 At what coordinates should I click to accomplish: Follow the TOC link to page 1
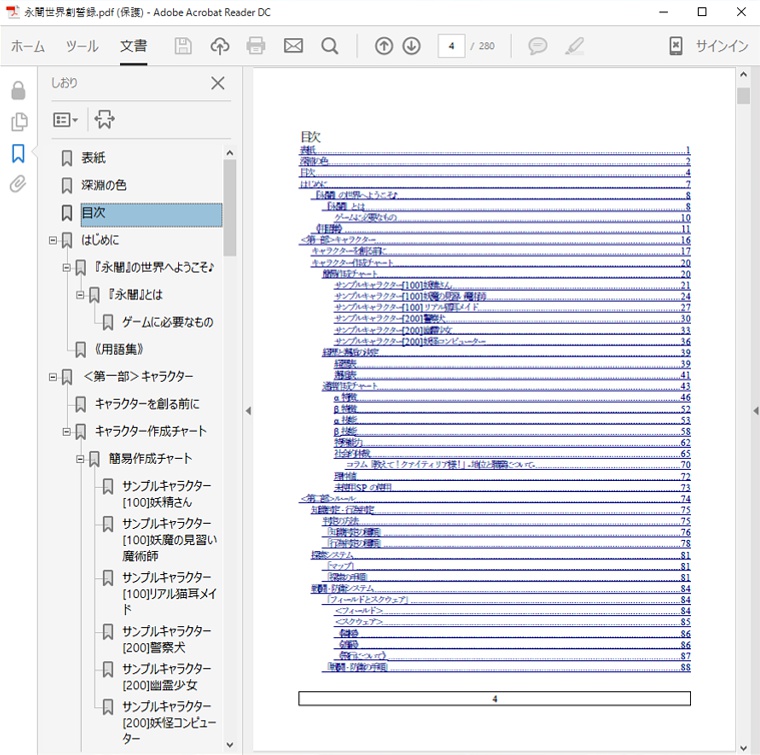click(x=495, y=150)
